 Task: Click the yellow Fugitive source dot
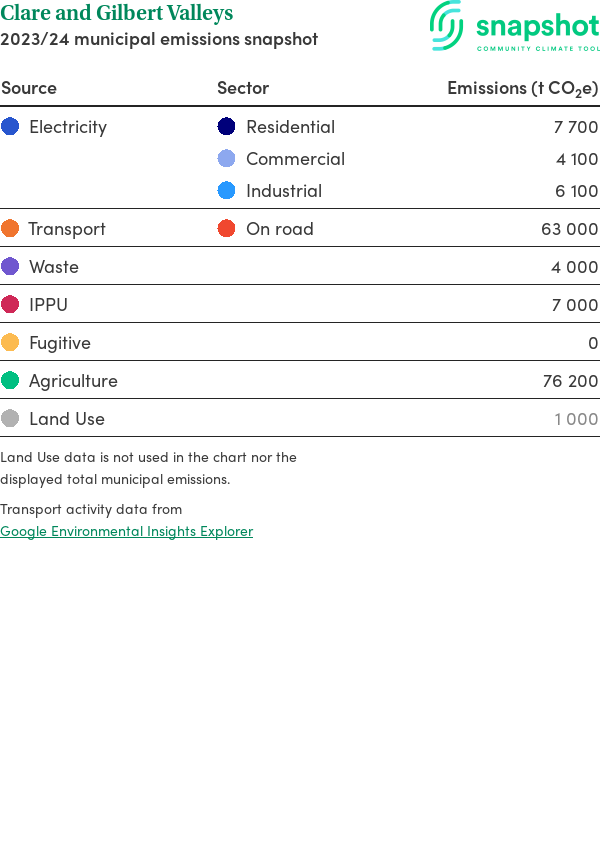10,343
